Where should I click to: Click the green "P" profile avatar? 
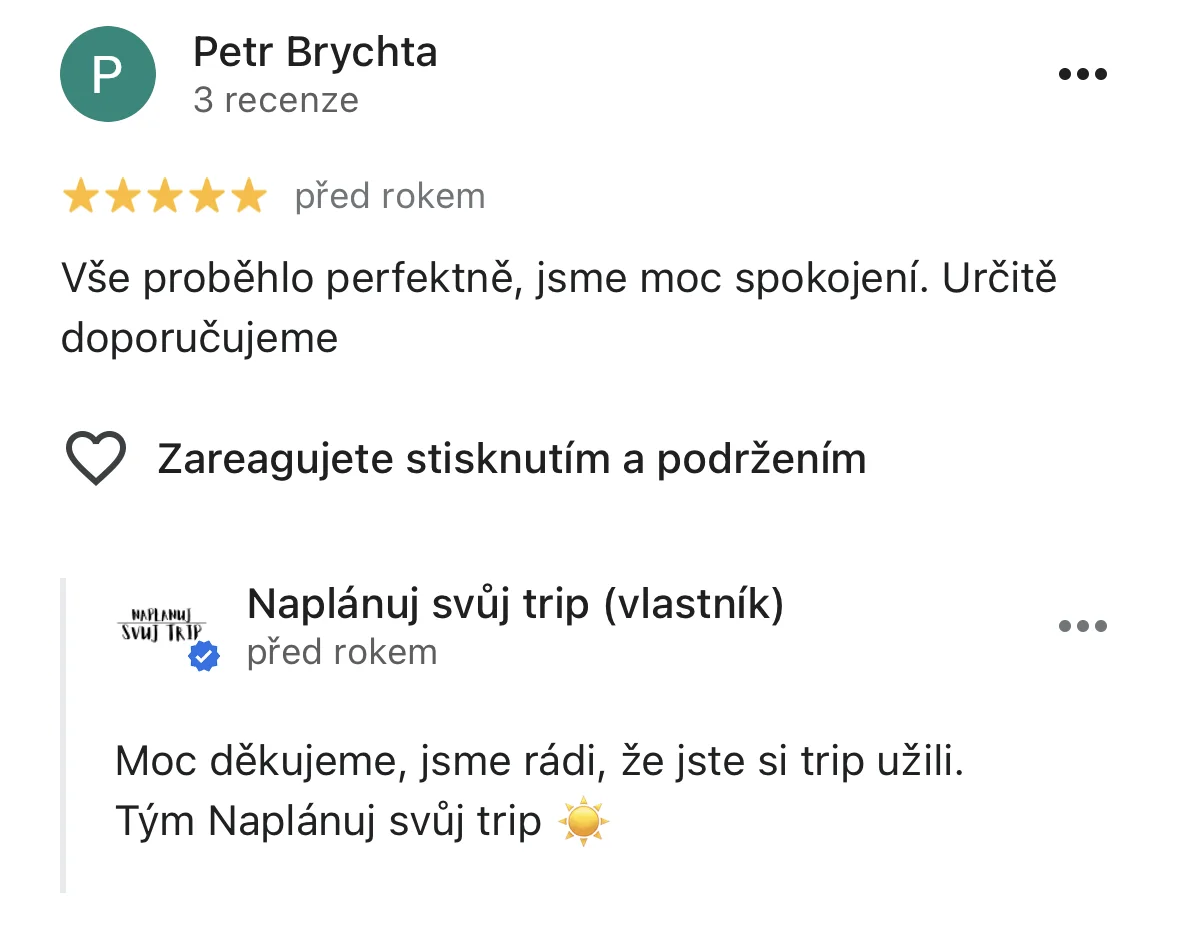(x=108, y=75)
